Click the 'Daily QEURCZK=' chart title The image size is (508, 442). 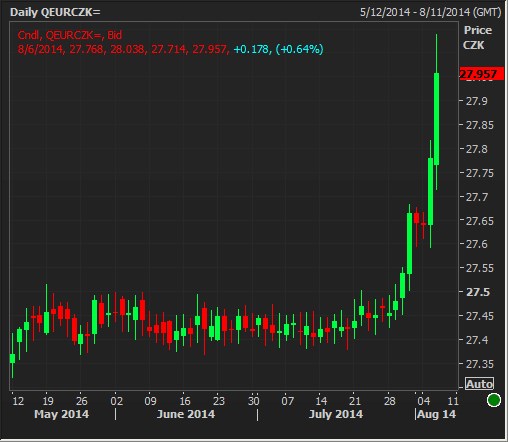point(55,12)
